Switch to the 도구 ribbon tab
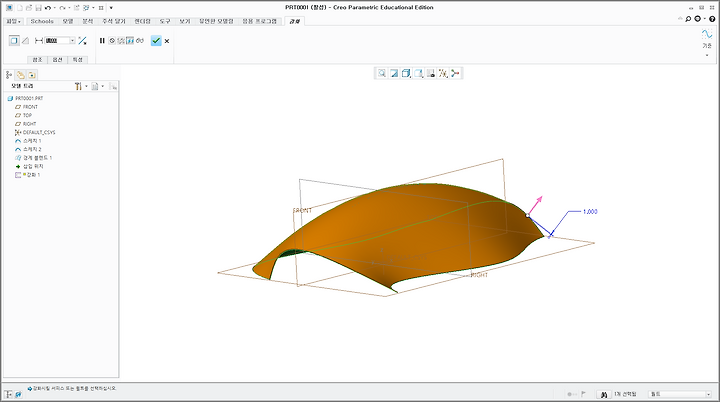Screen dimensions: 720x402 point(165,21)
